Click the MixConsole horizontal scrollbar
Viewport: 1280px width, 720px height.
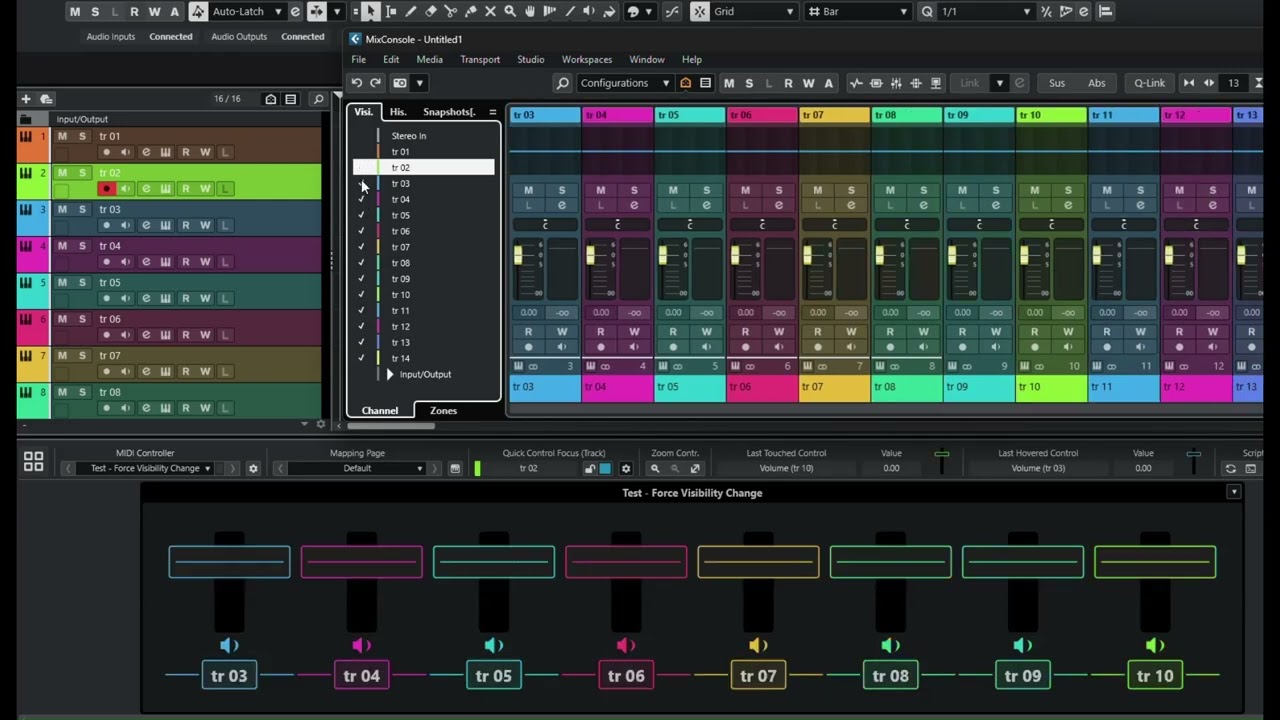coord(390,425)
